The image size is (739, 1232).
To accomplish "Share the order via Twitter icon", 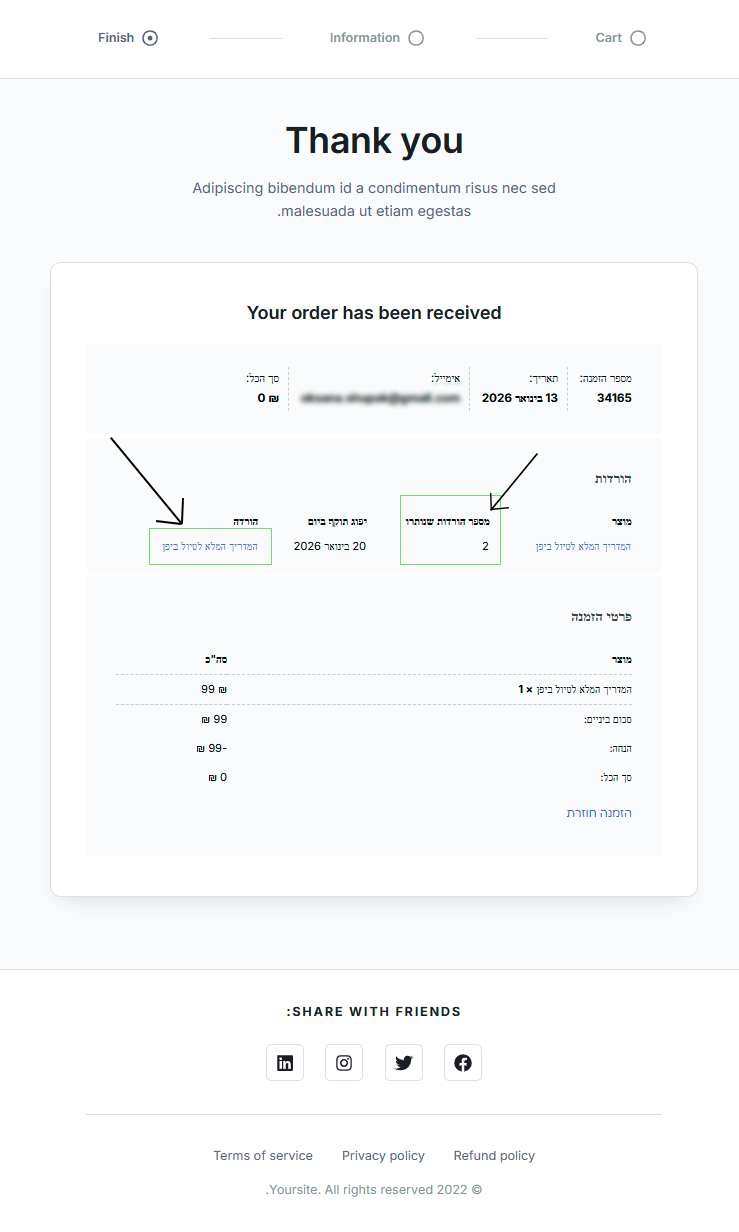I will point(404,1063).
